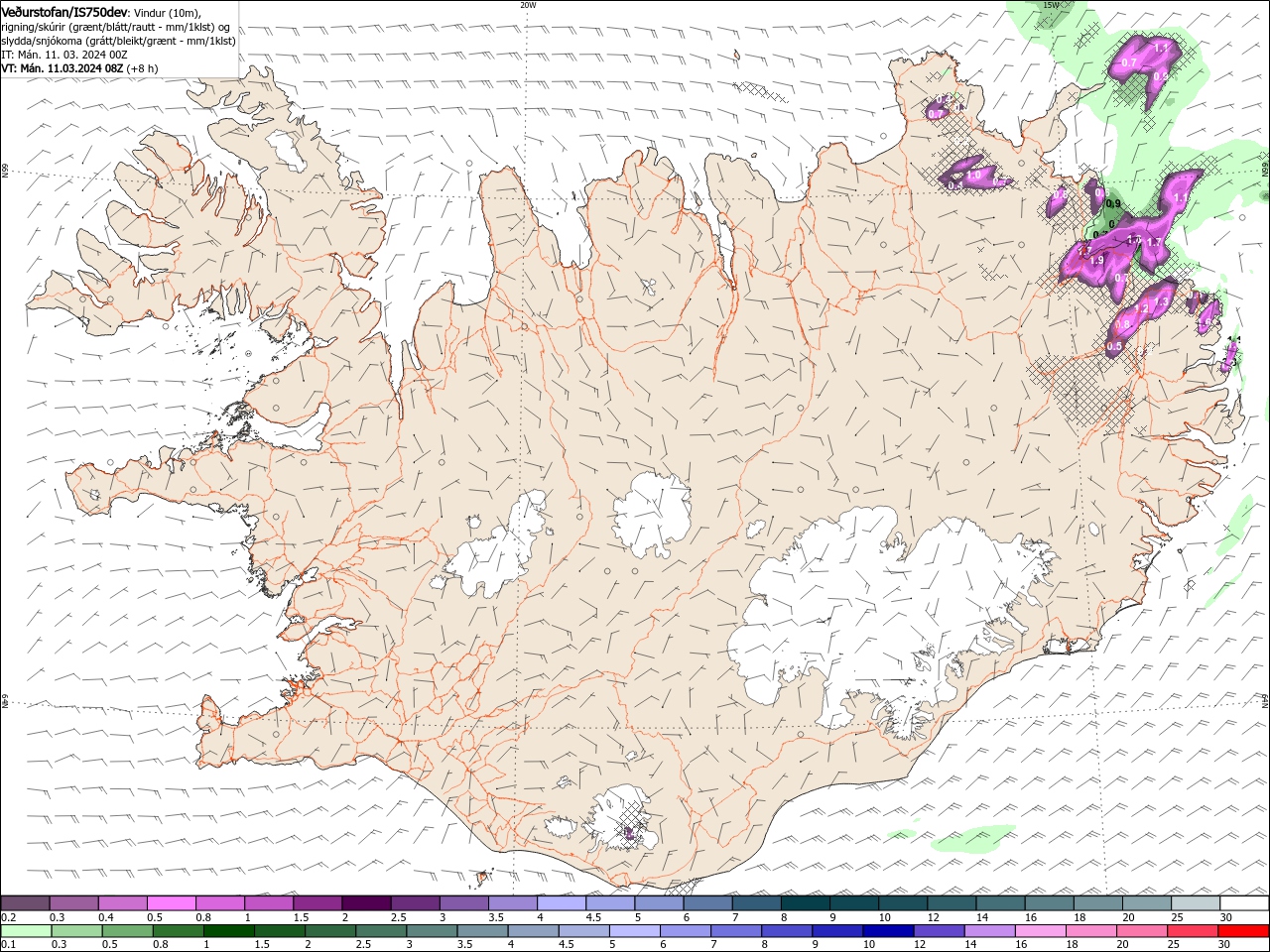Image resolution: width=1270 pixels, height=952 pixels.
Task: Select the 'Vindur (10m)' description text
Action: coord(166,12)
